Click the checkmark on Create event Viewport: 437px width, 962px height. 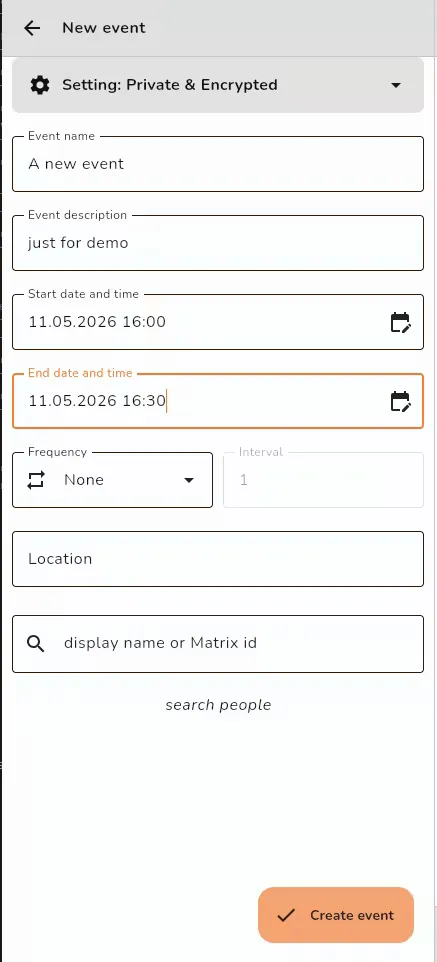click(x=285, y=915)
